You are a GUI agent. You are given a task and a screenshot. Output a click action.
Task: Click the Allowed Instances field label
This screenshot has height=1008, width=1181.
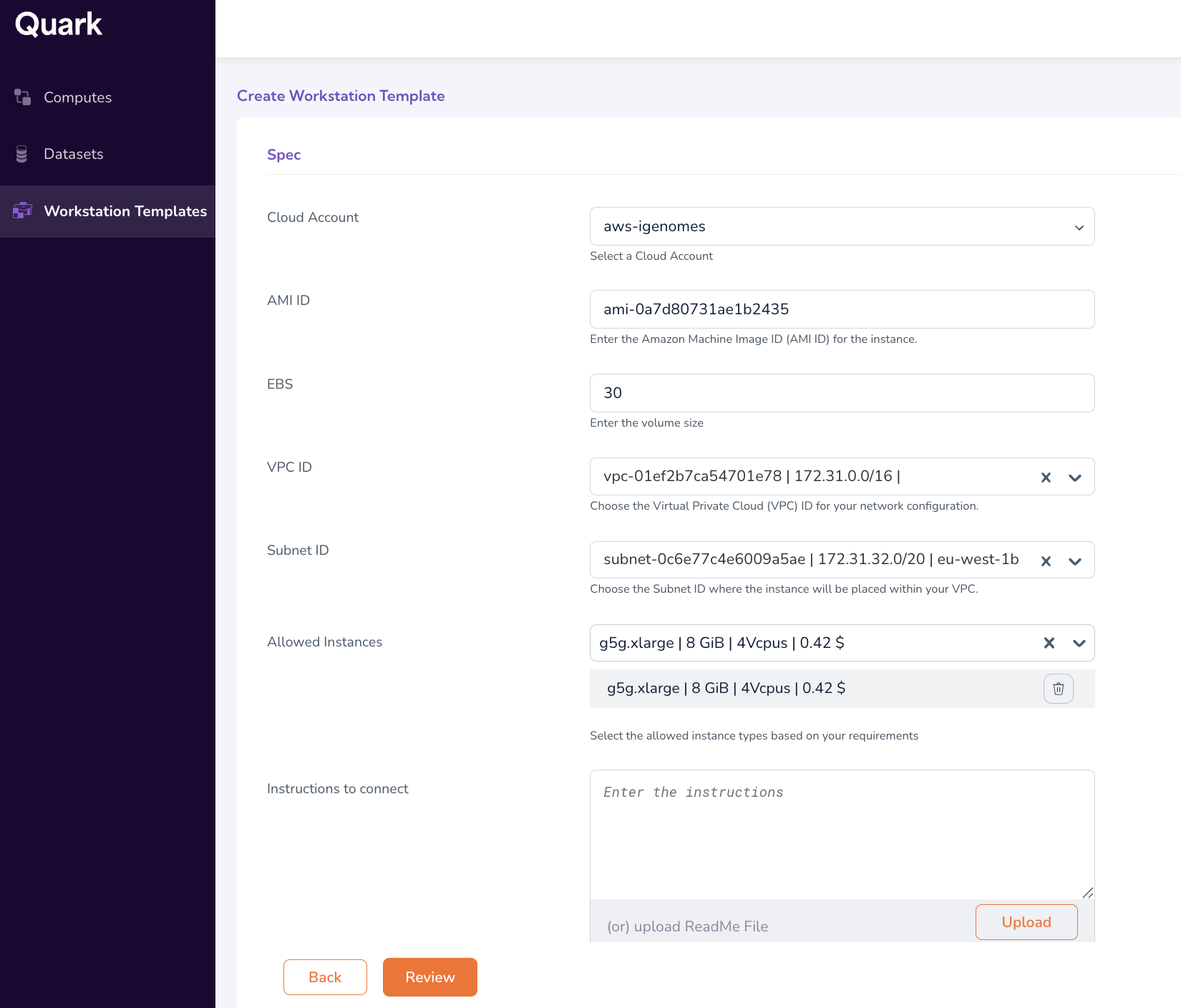pos(324,641)
